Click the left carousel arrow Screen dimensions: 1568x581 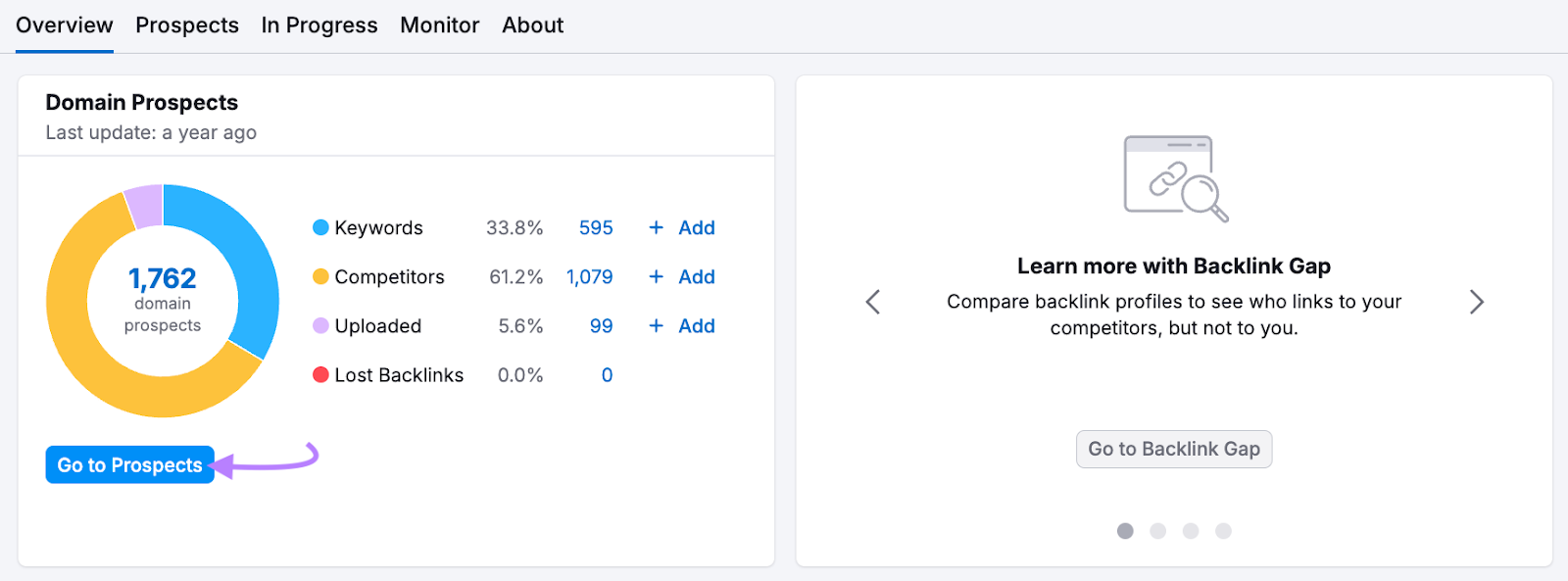(x=872, y=302)
